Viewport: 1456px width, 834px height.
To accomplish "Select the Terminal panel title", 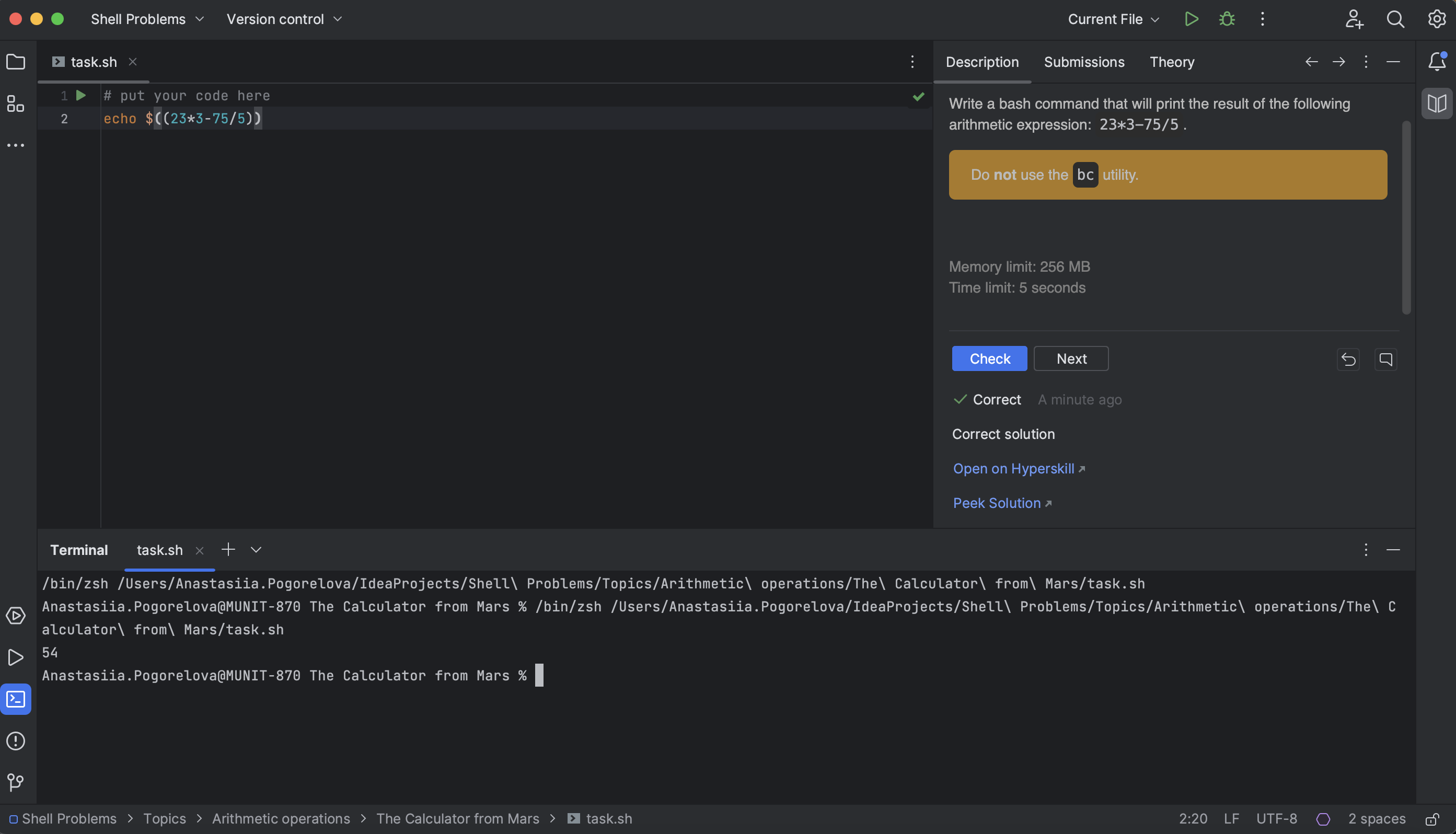I will tap(79, 550).
